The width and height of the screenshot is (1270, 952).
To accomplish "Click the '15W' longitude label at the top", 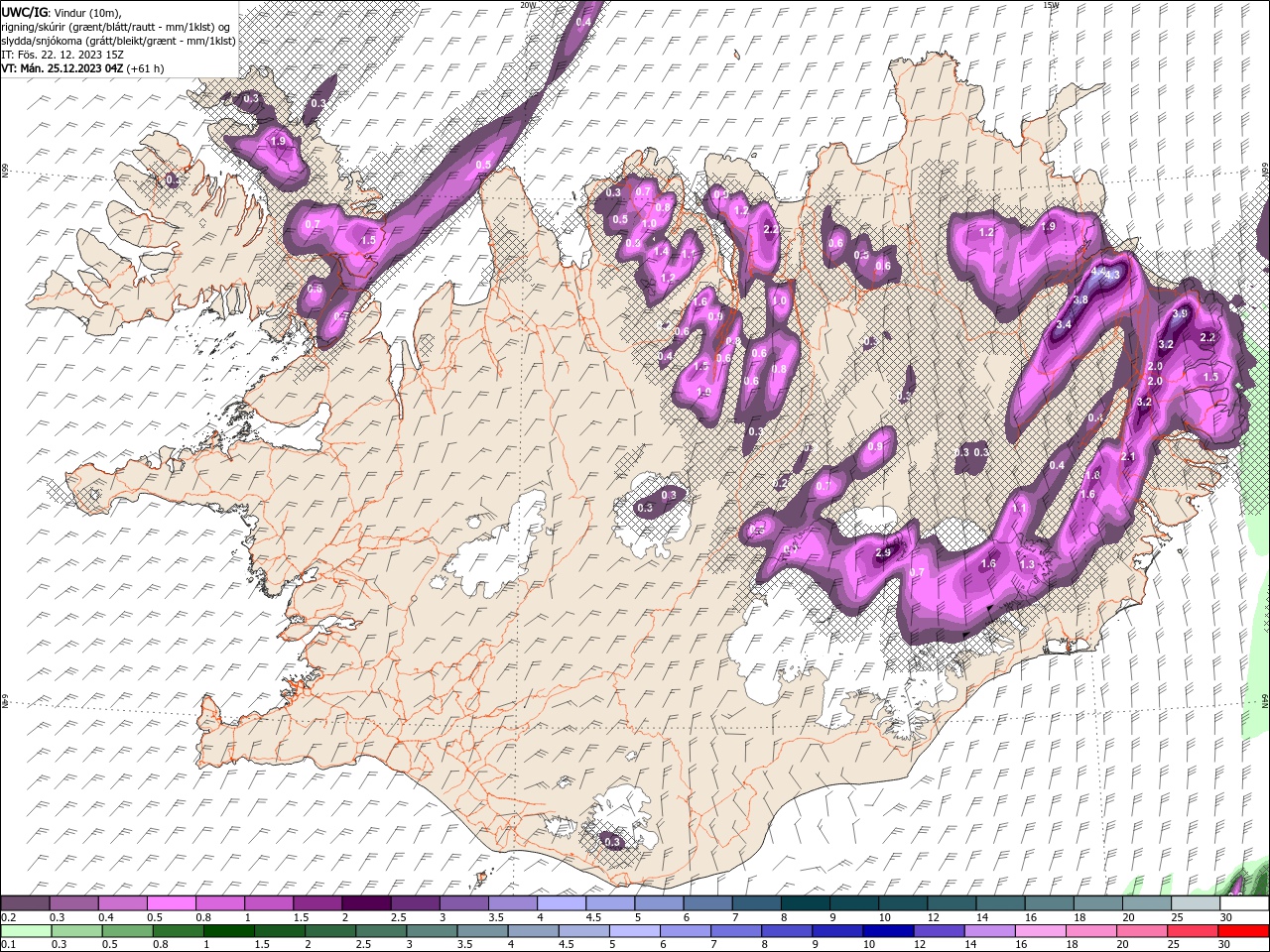I will click(1051, 5).
